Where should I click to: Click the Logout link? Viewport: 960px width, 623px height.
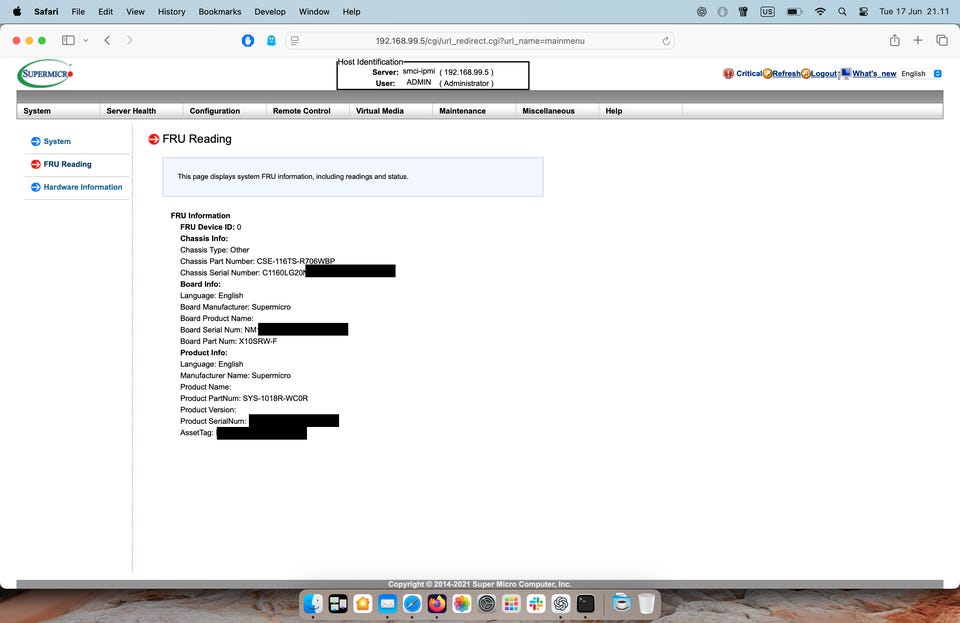click(824, 73)
